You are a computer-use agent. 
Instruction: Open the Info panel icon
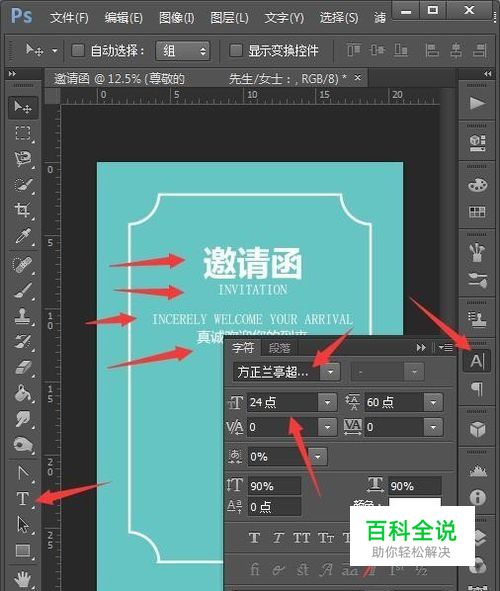(477, 498)
